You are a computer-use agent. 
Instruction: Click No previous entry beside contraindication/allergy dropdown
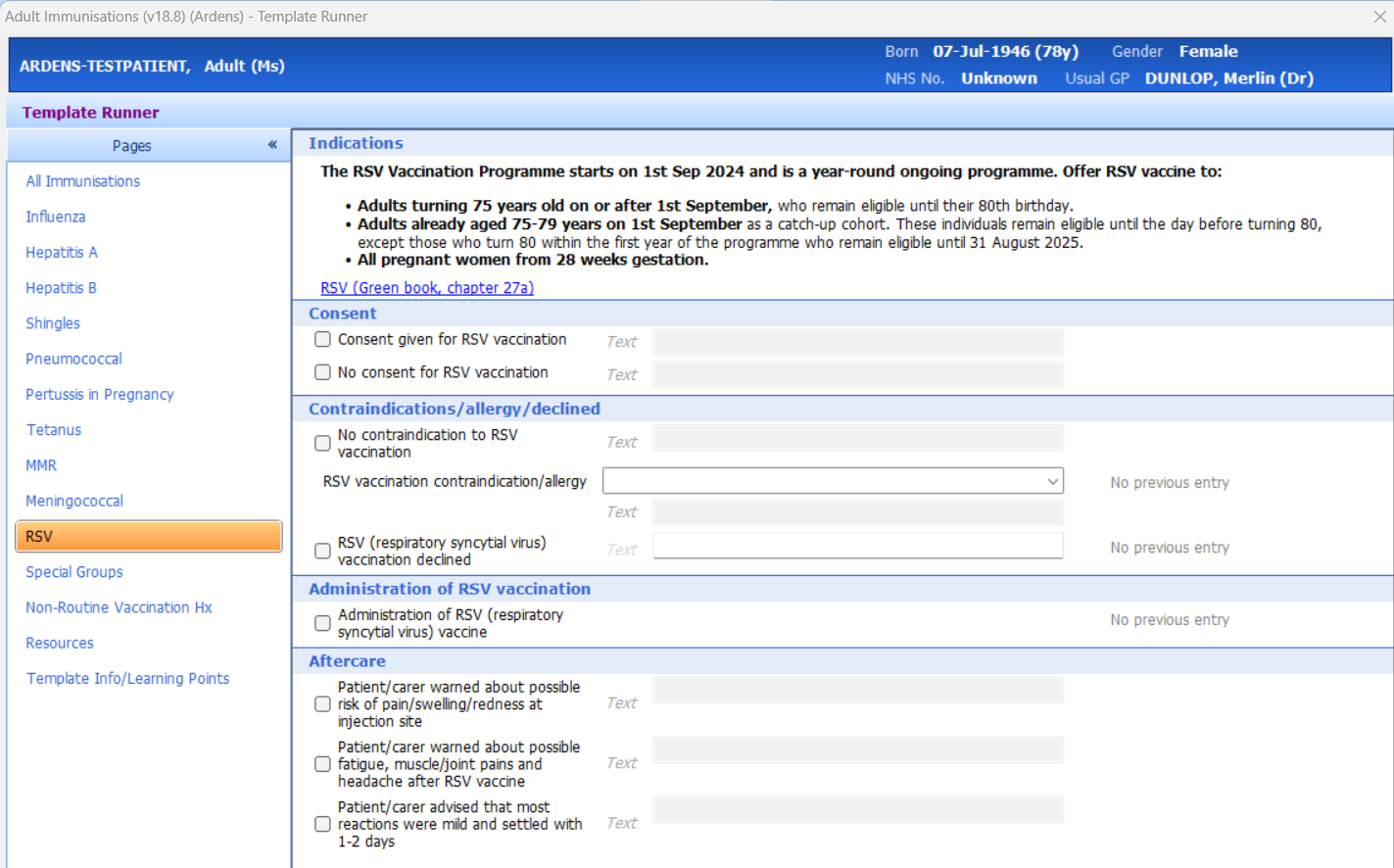[x=1170, y=483]
